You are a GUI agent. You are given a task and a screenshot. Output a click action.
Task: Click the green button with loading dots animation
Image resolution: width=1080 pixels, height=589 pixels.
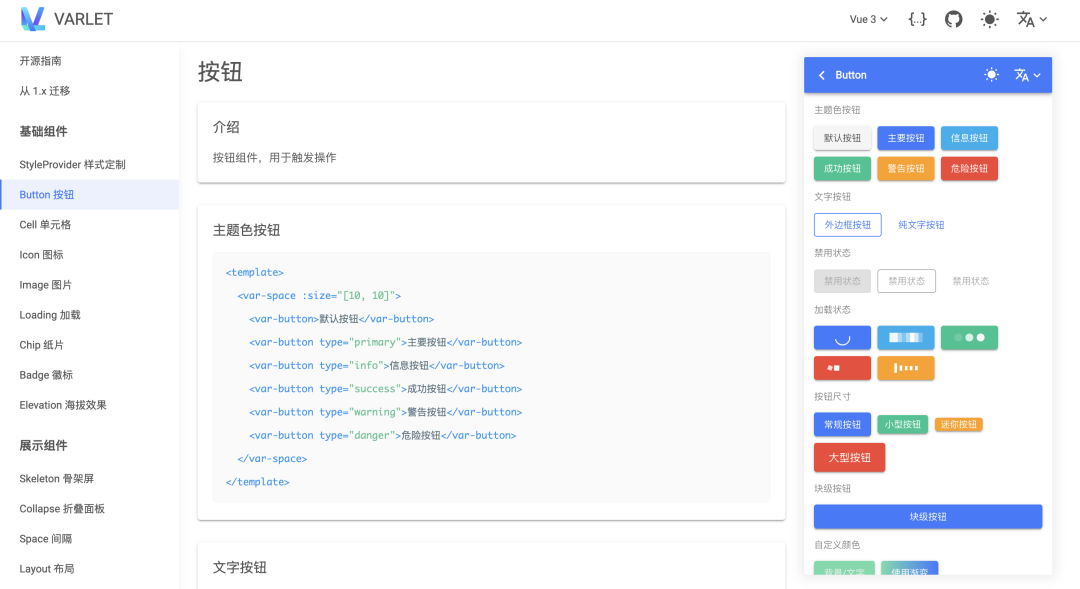[969, 337]
